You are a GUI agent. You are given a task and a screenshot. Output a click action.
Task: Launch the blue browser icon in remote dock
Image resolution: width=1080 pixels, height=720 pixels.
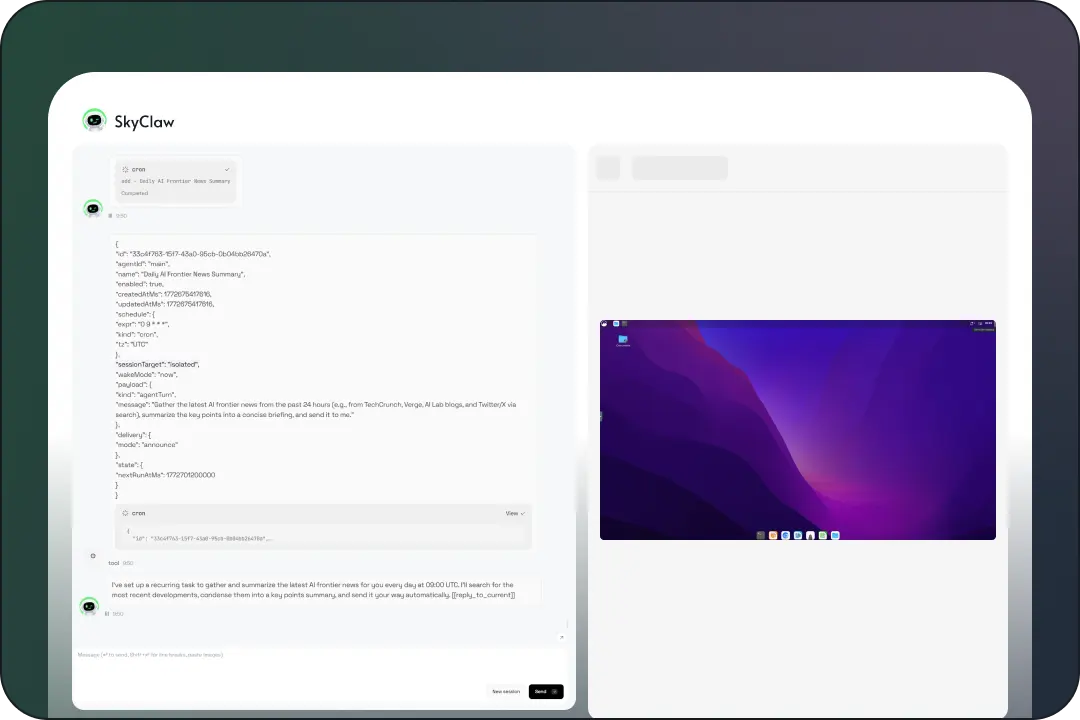point(786,535)
